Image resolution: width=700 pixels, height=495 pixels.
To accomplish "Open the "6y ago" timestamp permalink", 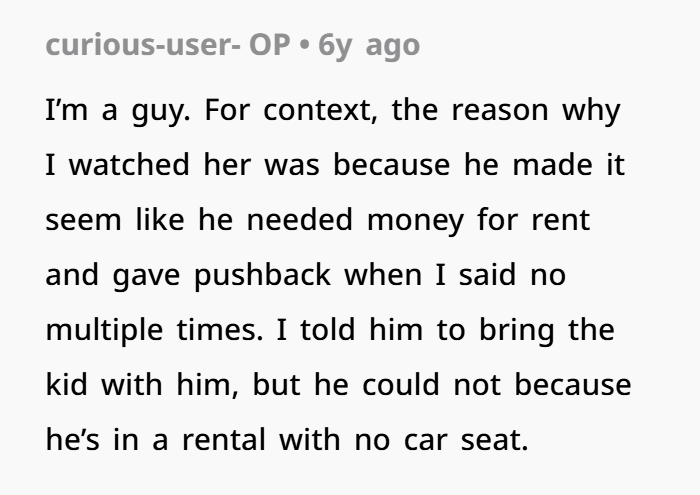I will pyautogui.click(x=369, y=46).
